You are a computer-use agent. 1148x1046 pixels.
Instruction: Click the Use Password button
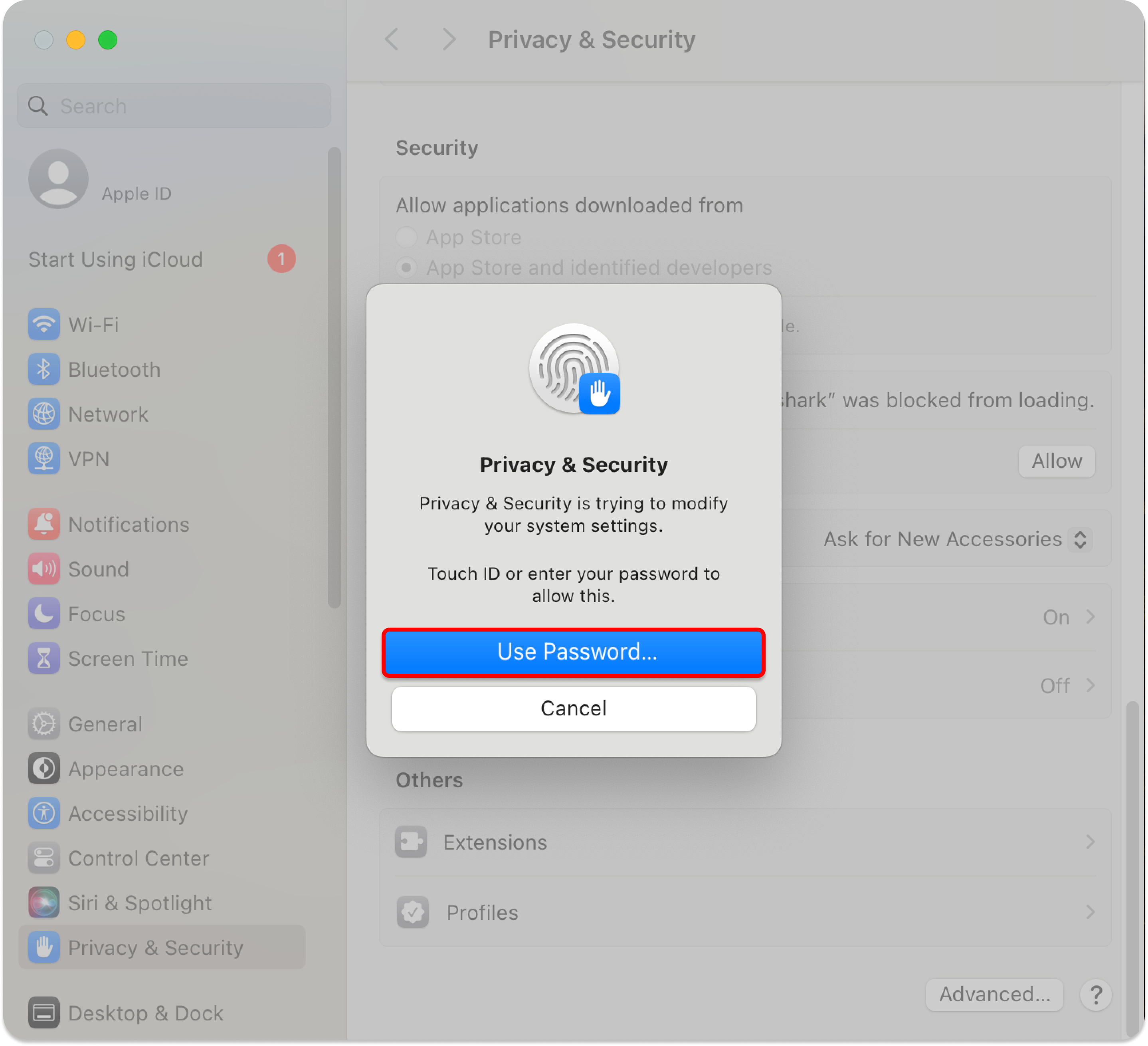click(574, 652)
